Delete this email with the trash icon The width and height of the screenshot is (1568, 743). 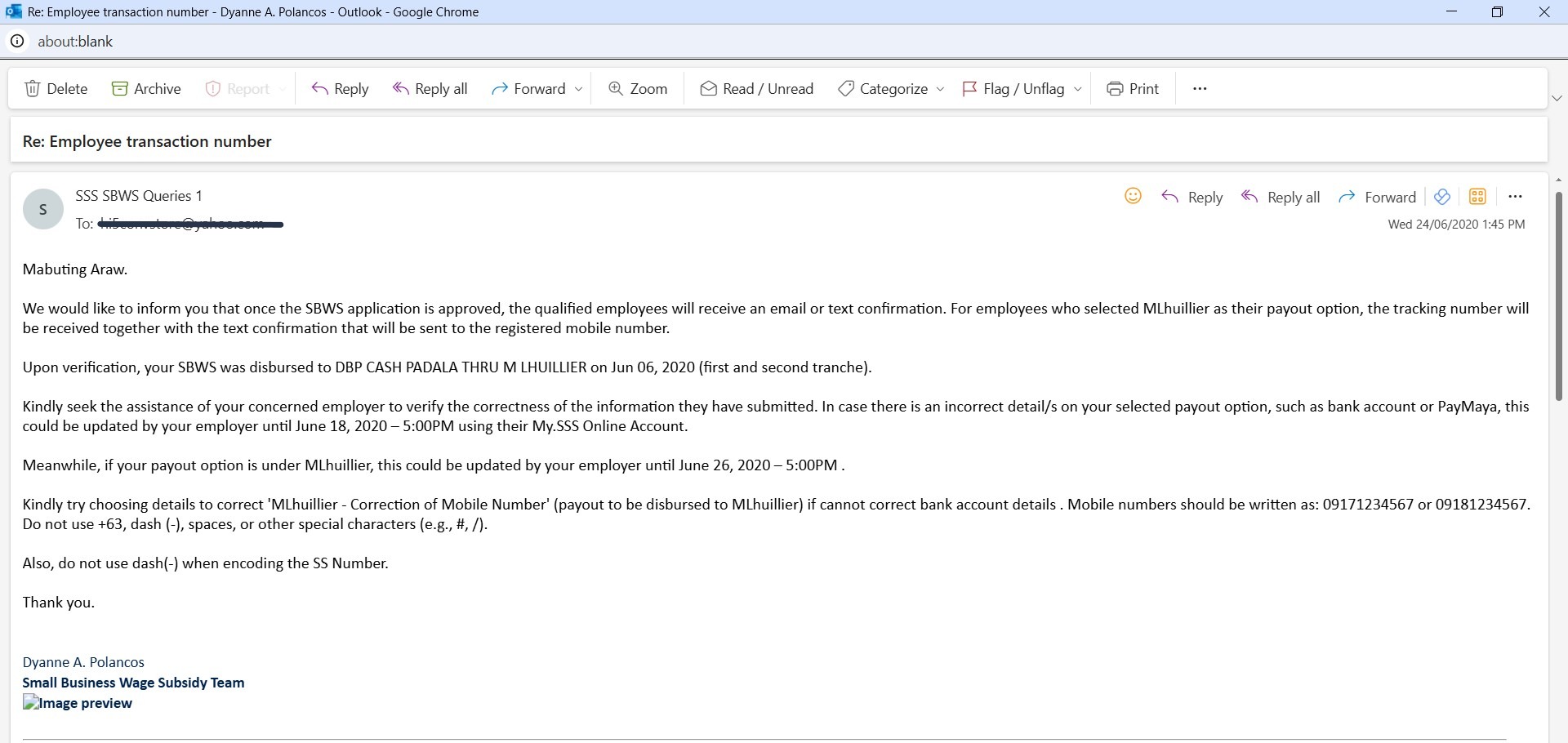[56, 88]
